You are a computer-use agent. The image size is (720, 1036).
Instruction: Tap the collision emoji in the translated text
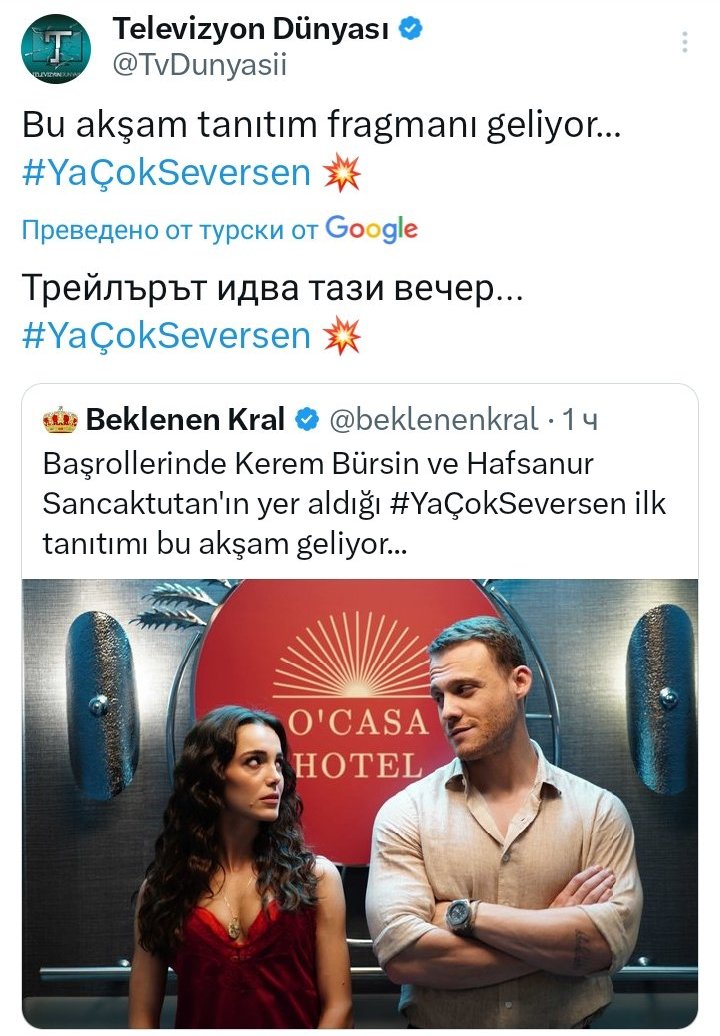click(342, 336)
